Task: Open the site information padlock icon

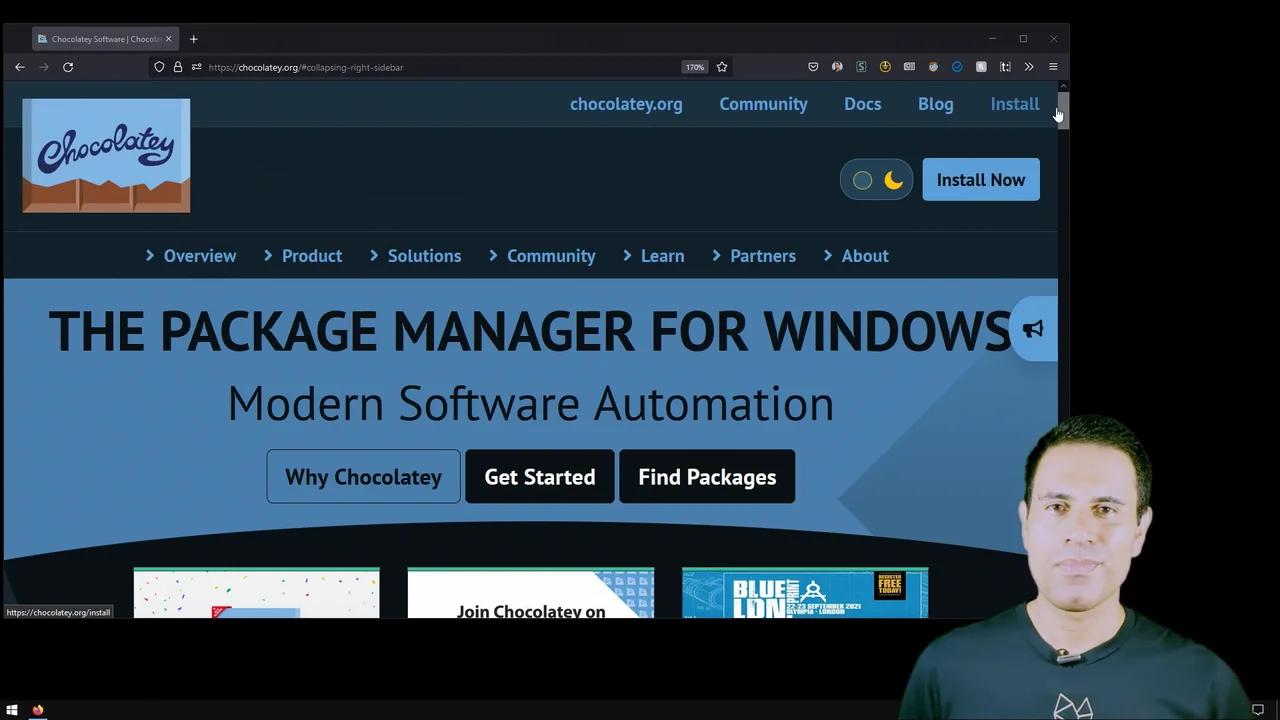Action: [178, 67]
